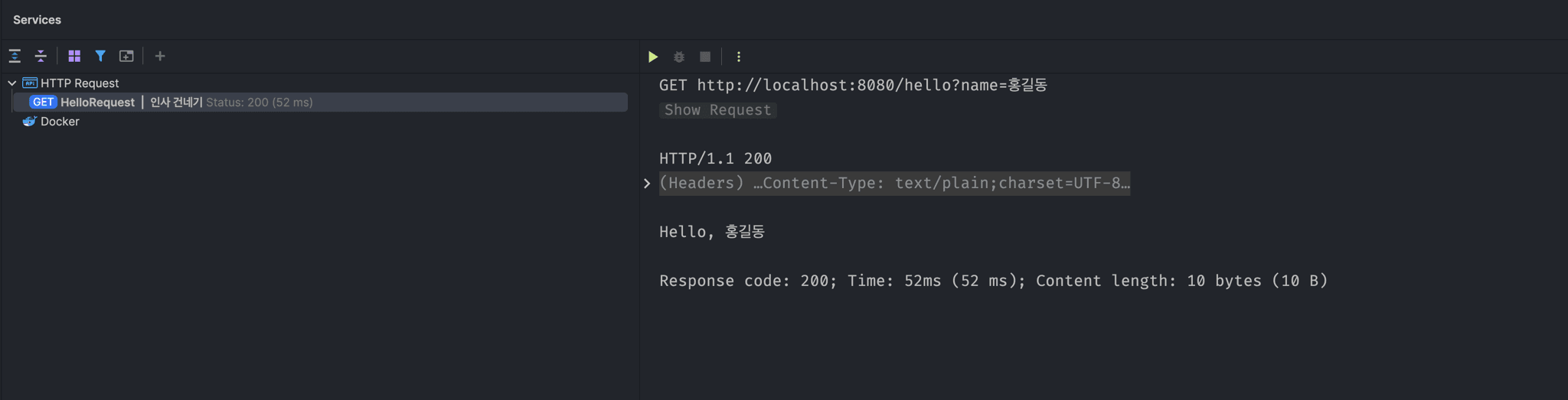Click the Open in New Tab icon
The width and height of the screenshot is (1568, 400).
point(126,56)
